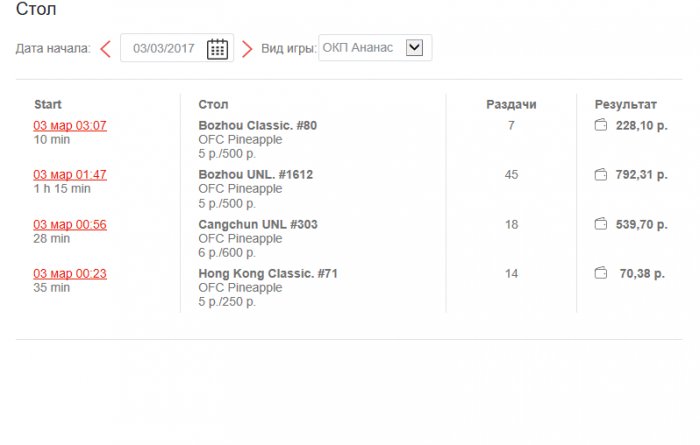Screen dimensions: 700x445
Task: Open the 03 мар 00:56 session link
Action: pyautogui.click(x=70, y=224)
